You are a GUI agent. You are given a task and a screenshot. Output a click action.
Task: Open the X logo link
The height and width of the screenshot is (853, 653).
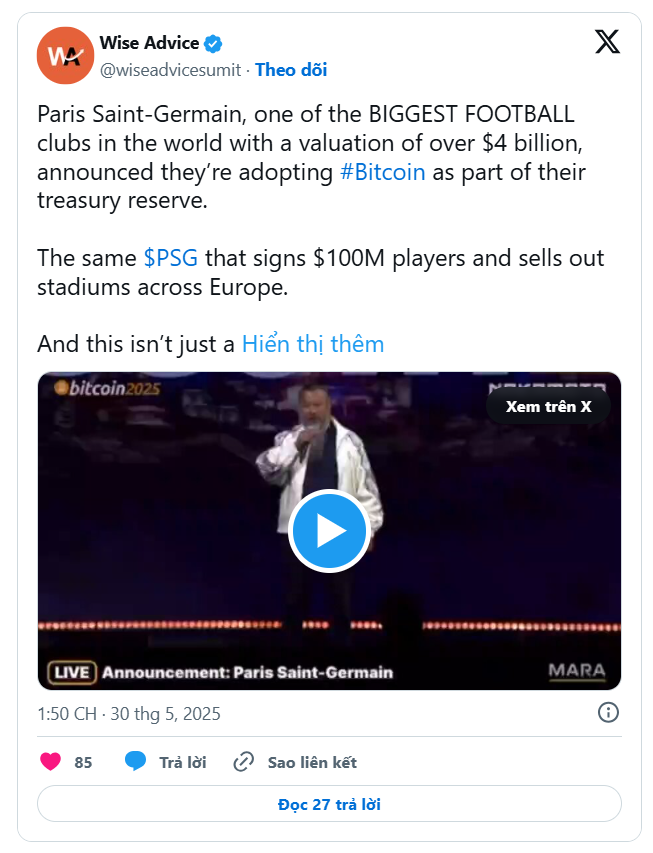[607, 42]
